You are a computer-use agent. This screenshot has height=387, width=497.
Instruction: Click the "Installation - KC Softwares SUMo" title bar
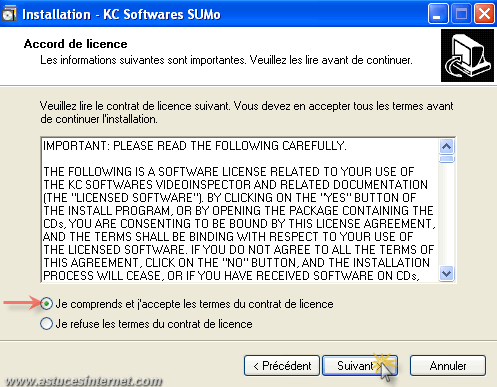tap(121, 14)
